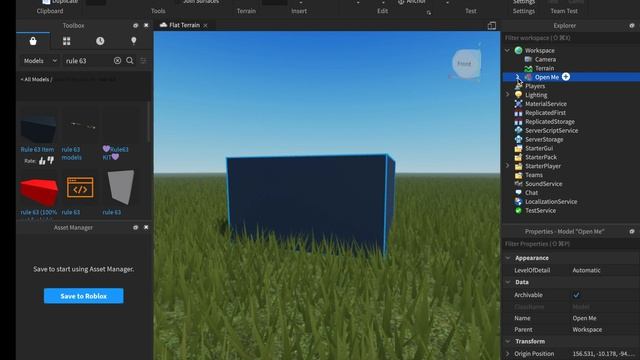Screen dimensions: 640x360
Task: Open the Toolbox Creations pin tab
Action: 133,41
